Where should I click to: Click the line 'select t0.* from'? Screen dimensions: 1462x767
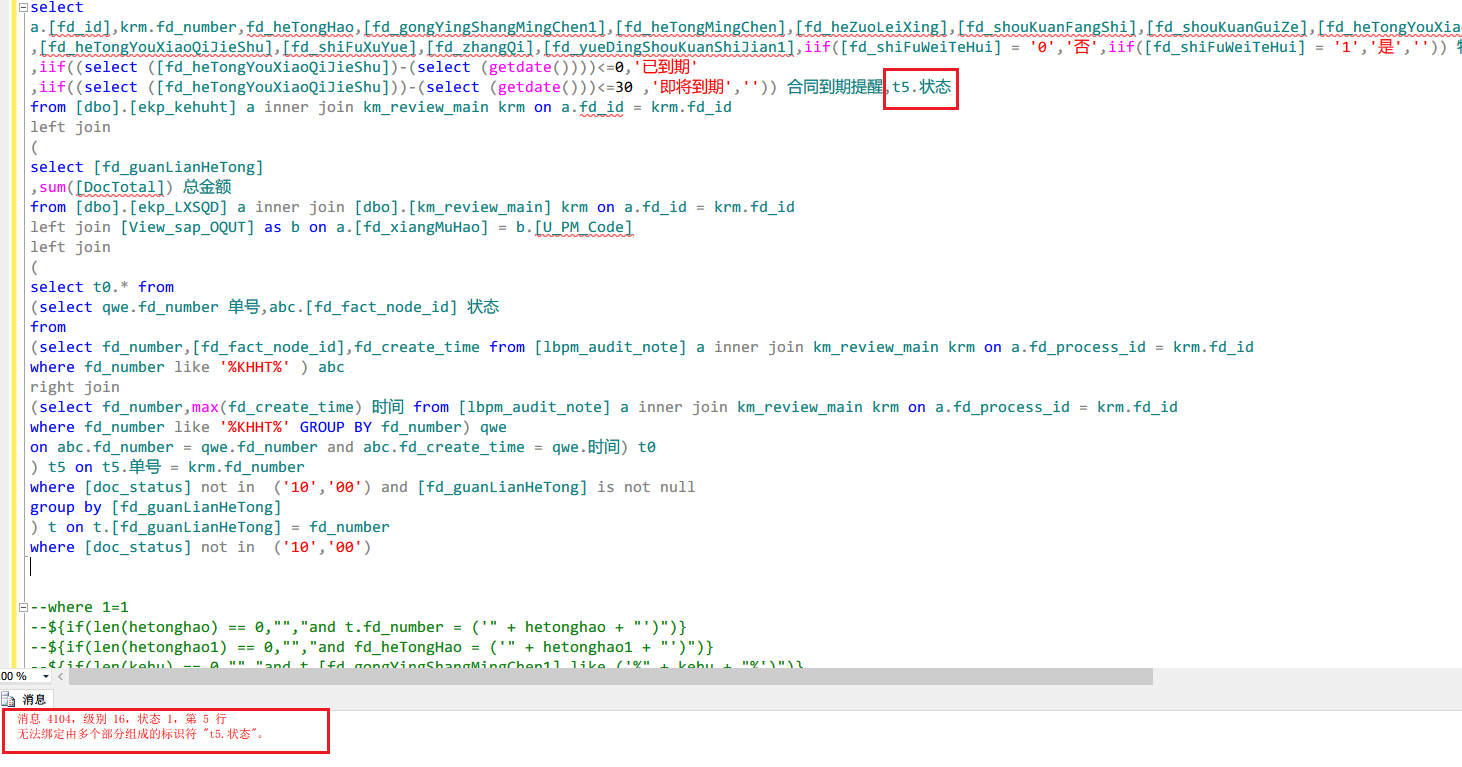pos(102,287)
